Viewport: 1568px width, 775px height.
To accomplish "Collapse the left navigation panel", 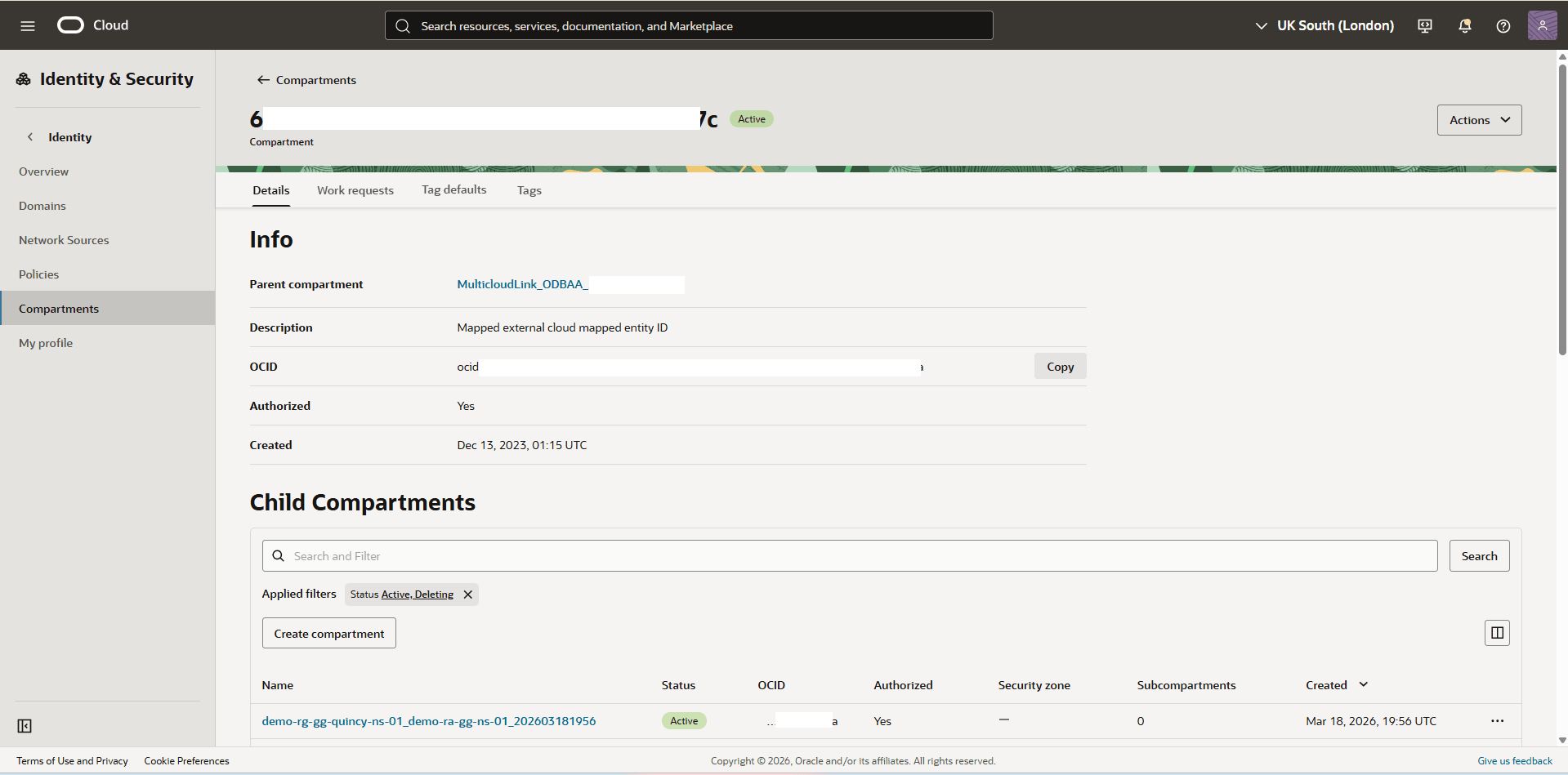I will (25, 725).
